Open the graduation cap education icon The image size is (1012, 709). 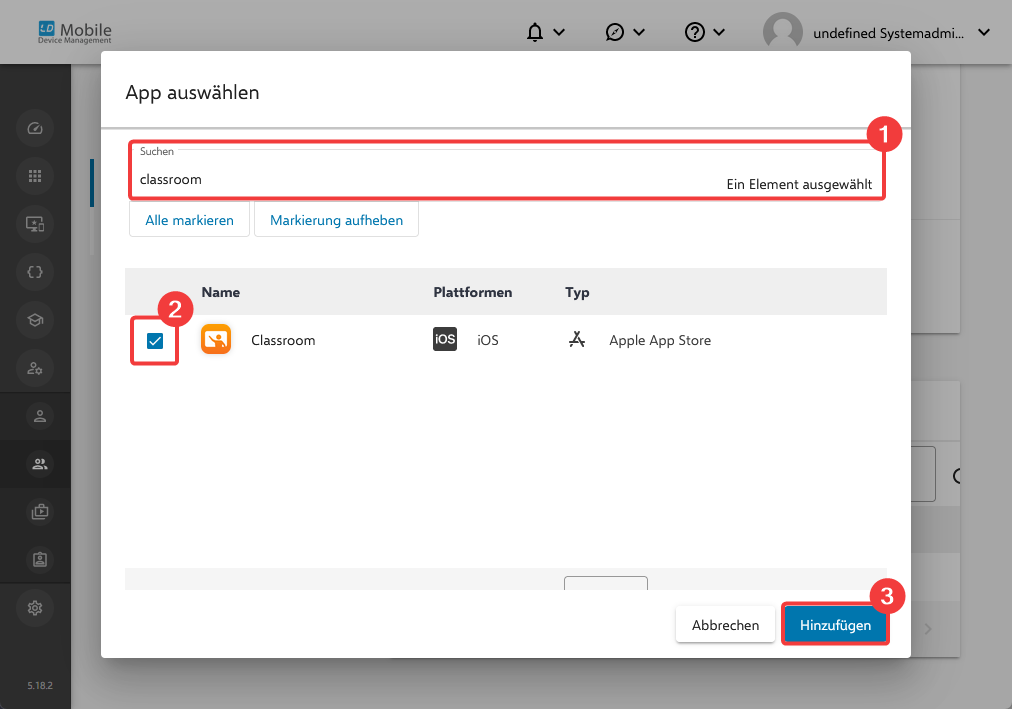pyautogui.click(x=35, y=320)
